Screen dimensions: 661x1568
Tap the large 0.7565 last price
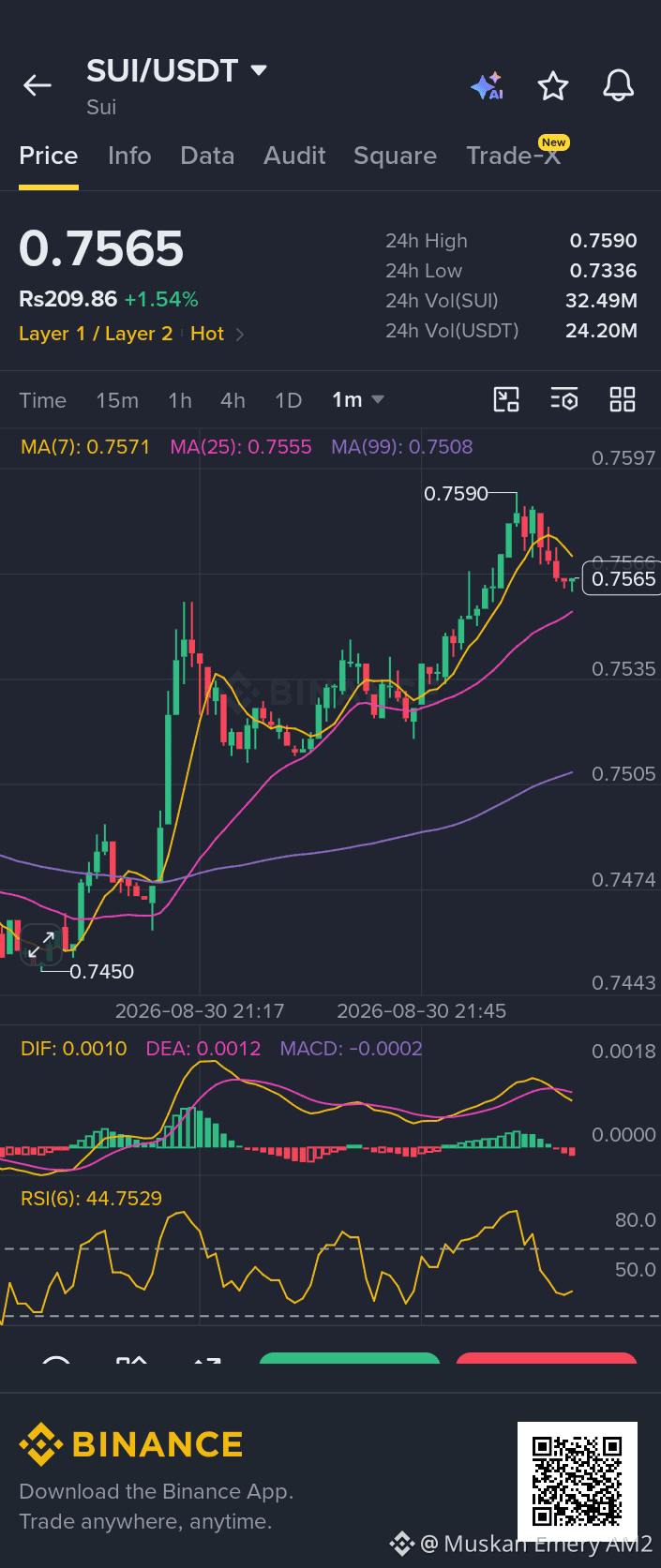(101, 248)
